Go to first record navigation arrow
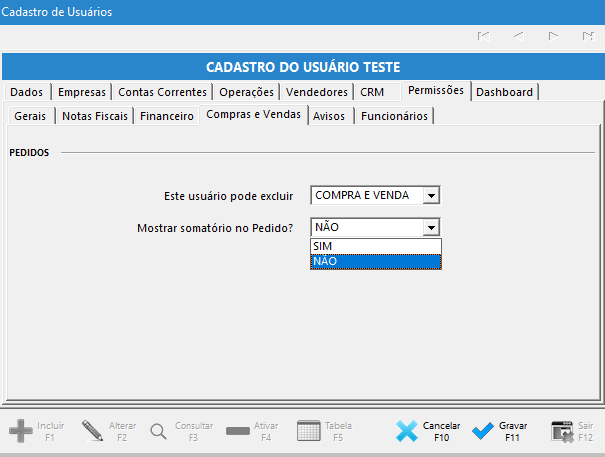The image size is (605, 457). [483, 36]
